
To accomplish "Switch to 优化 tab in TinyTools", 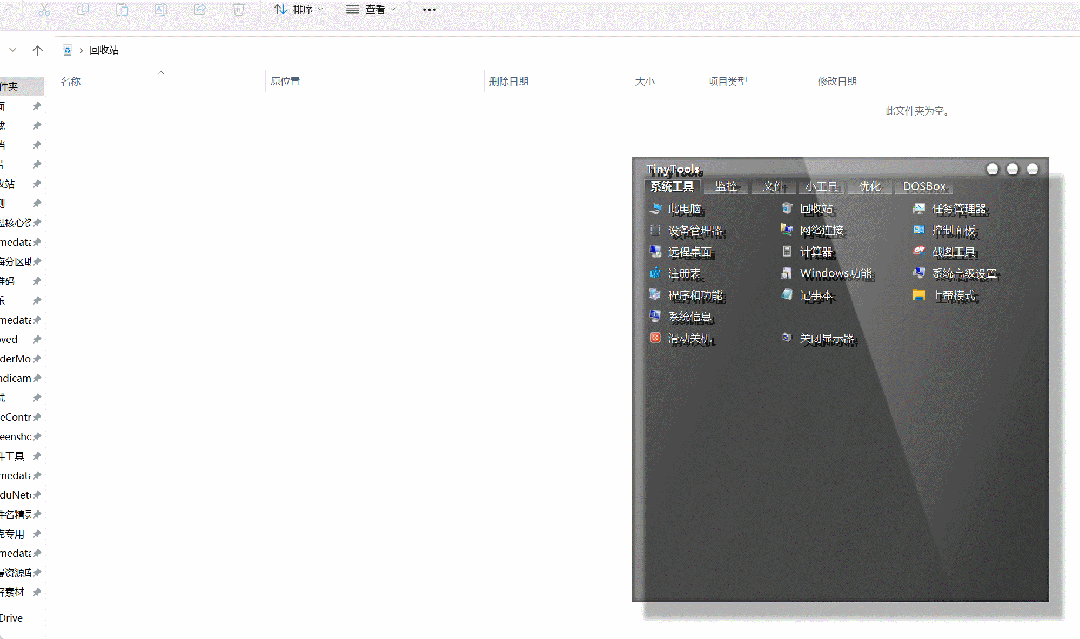I will [870, 187].
